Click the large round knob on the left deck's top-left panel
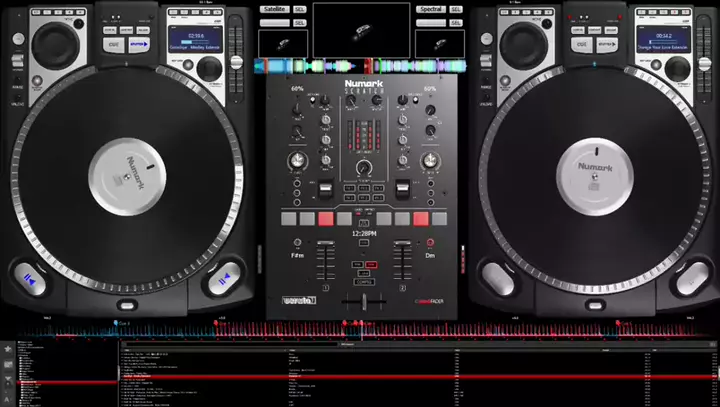 click(x=56, y=45)
